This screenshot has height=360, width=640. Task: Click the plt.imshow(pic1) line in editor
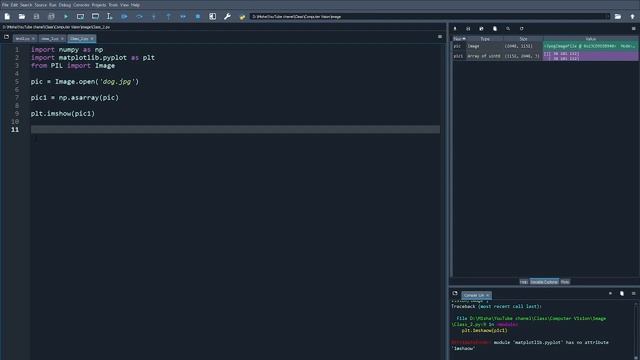pos(62,114)
